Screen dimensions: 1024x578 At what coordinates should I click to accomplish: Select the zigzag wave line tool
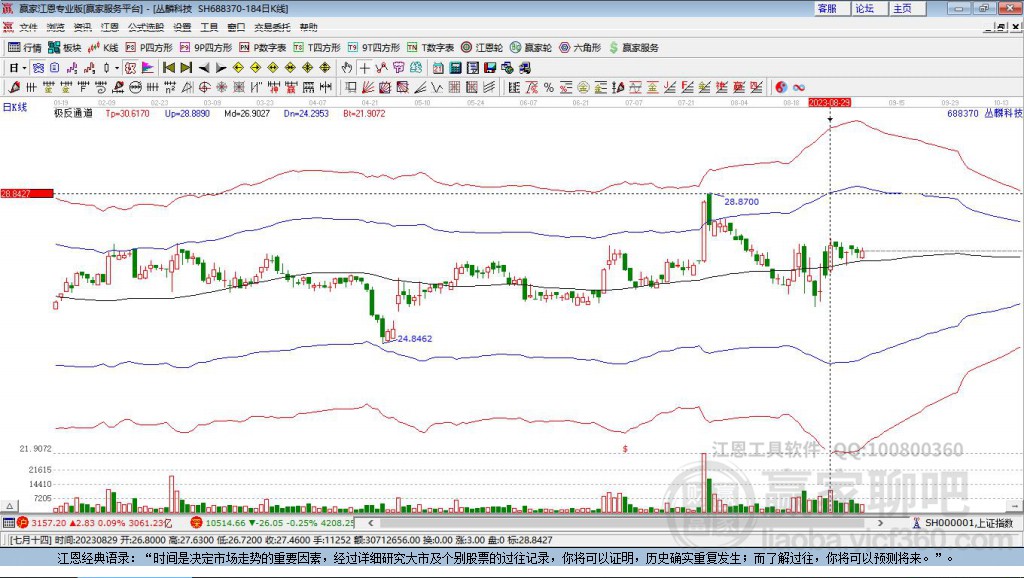(437, 87)
